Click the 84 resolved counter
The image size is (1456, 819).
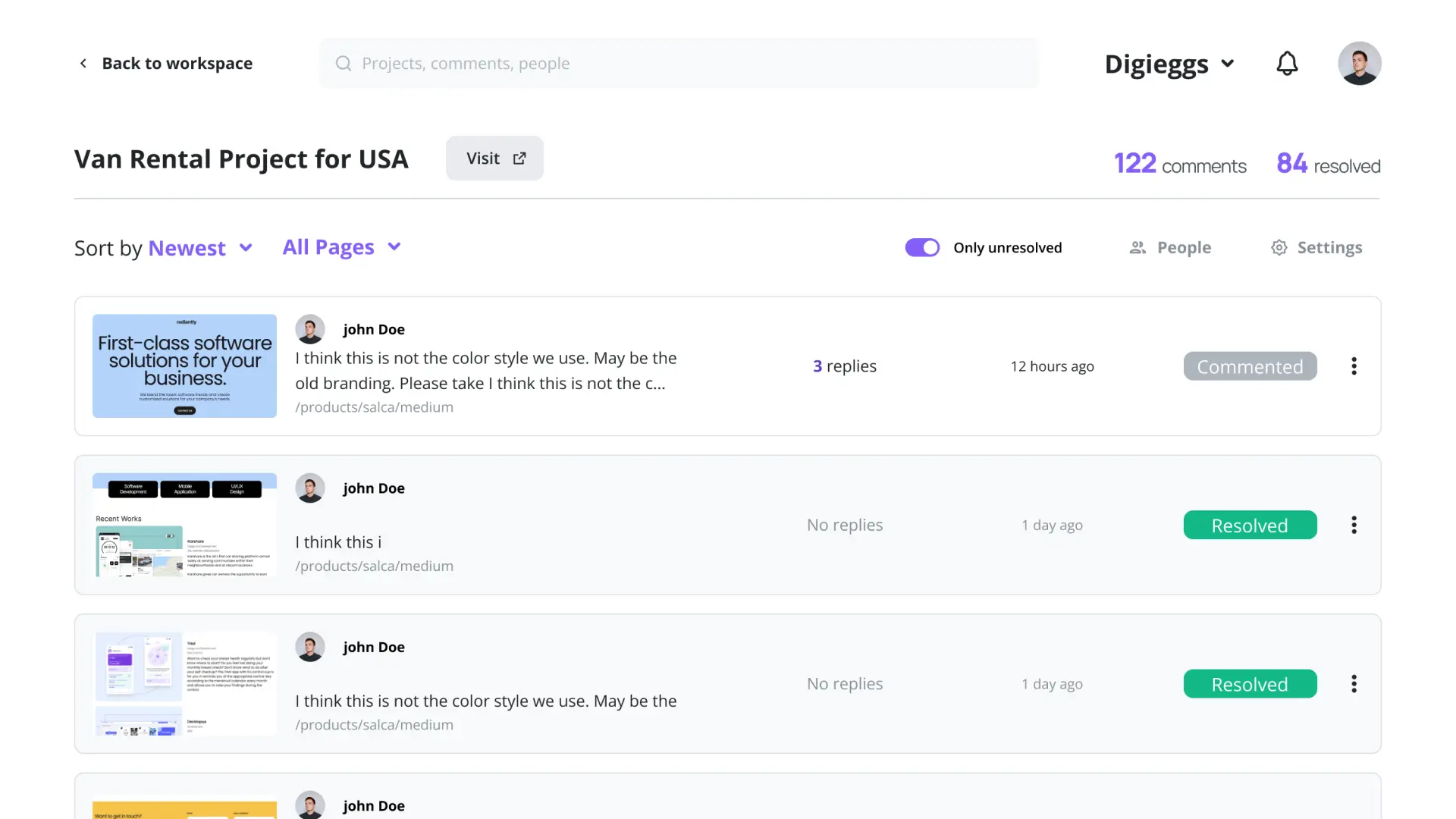(x=1329, y=164)
